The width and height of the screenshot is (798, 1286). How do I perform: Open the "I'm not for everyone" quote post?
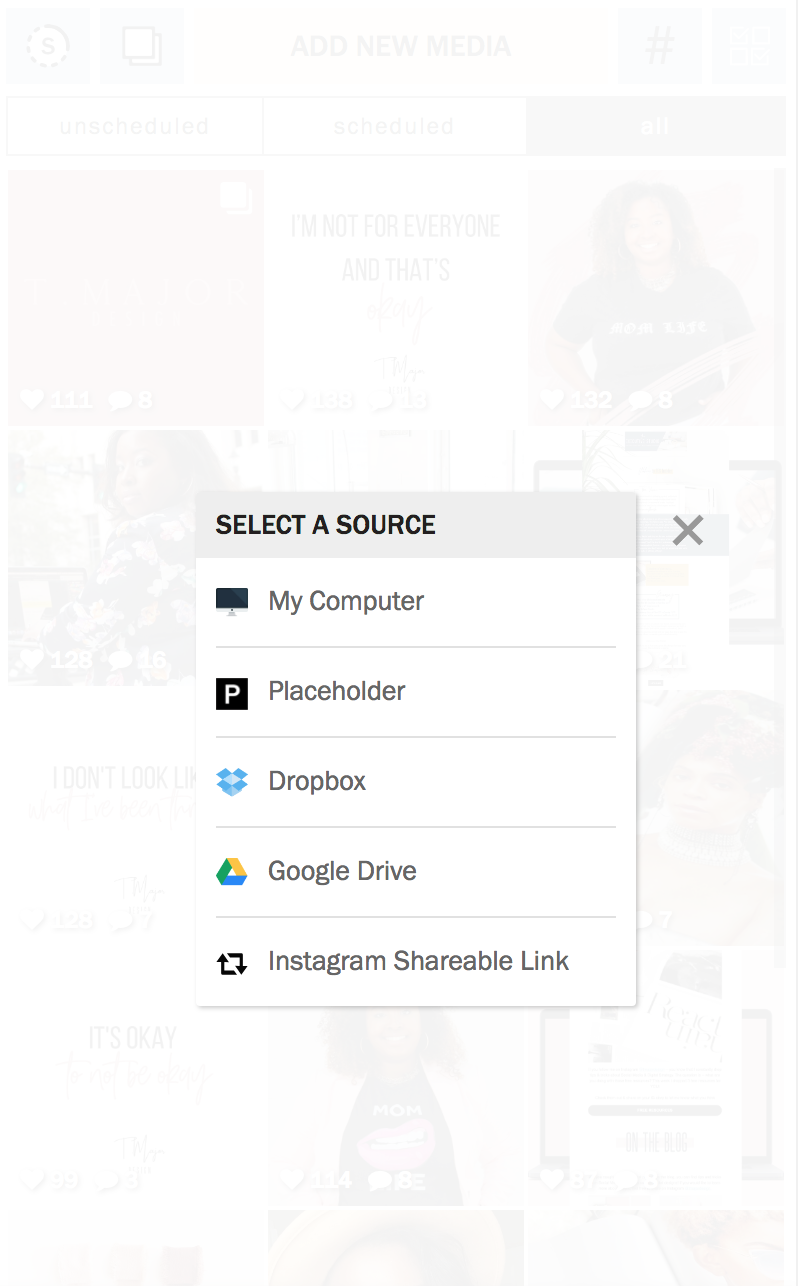point(395,297)
